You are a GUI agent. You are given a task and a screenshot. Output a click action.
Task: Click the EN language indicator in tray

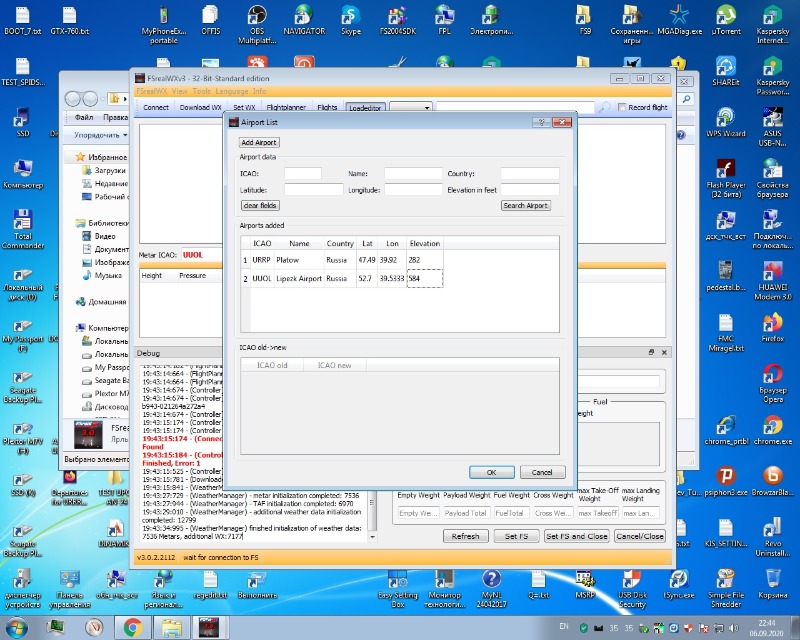click(x=564, y=626)
